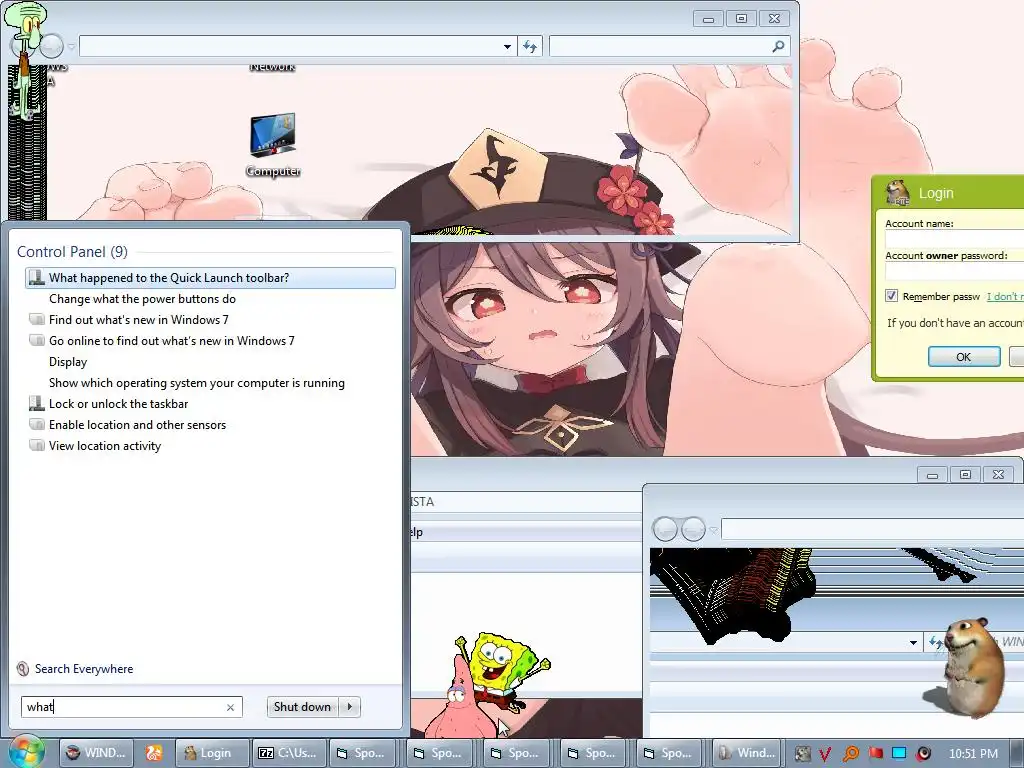Screen dimensions: 1024x768
Task: Open "Show which operating system your computer is running"
Action: tap(197, 383)
